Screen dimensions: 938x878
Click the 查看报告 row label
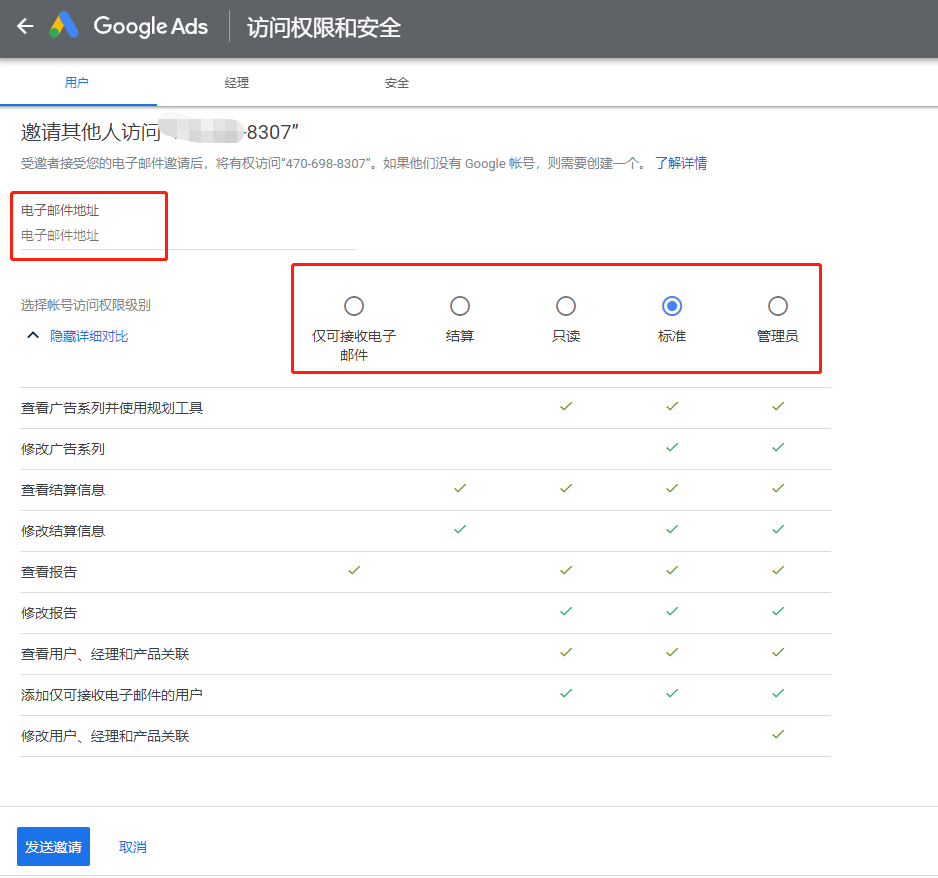coord(49,572)
